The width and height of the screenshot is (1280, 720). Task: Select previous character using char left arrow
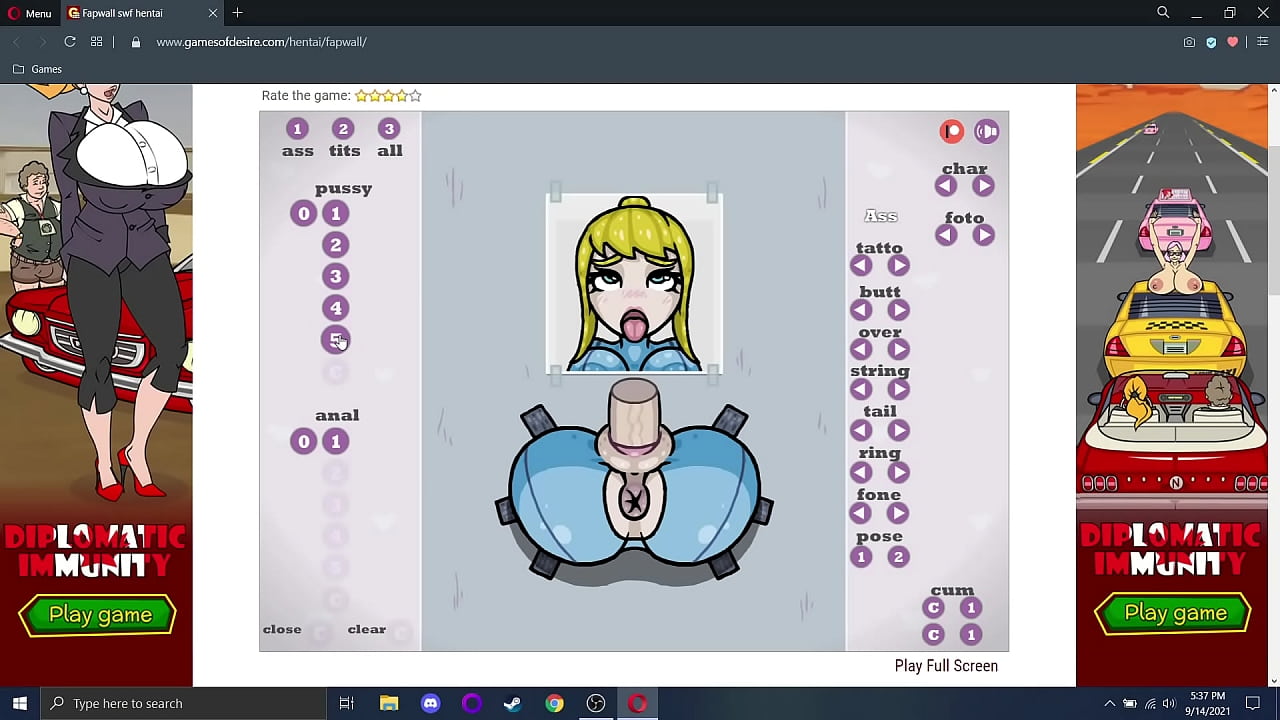point(945,185)
